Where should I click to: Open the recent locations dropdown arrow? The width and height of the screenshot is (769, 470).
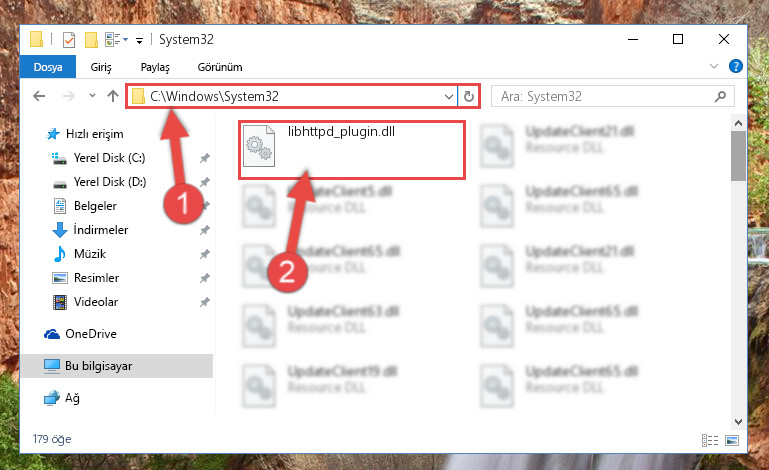coord(92,96)
